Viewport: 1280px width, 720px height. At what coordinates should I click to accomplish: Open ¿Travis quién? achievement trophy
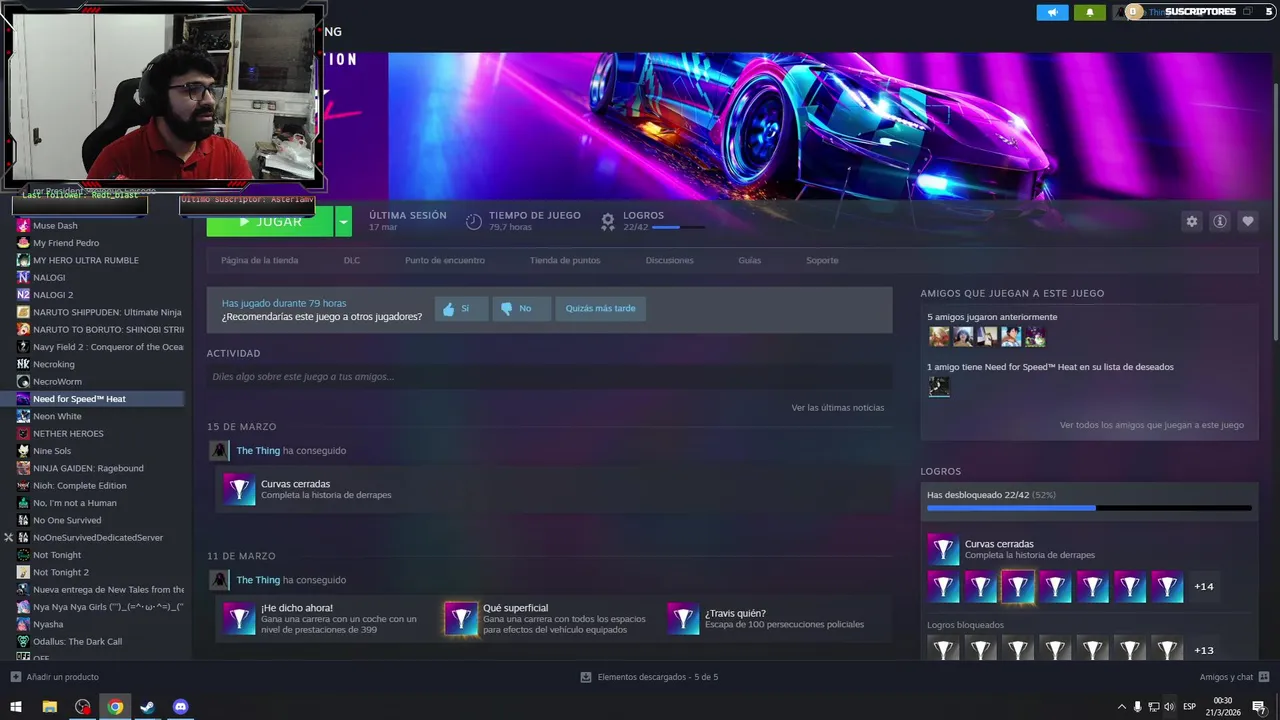683,619
